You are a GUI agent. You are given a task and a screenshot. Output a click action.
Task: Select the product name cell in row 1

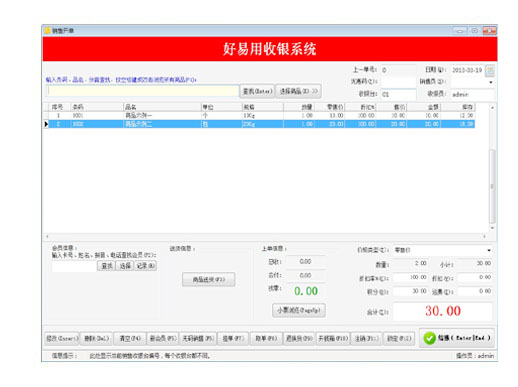162,115
